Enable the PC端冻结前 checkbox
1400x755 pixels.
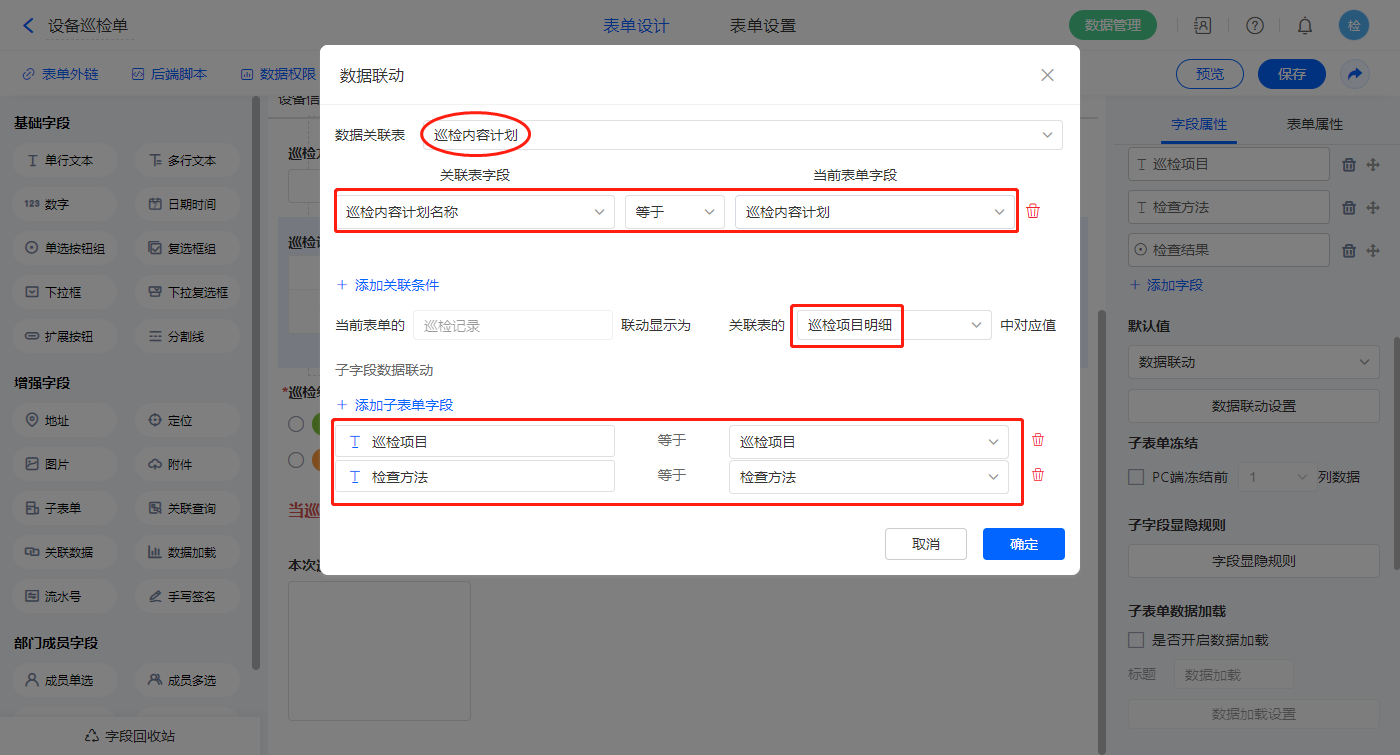(x=1136, y=477)
